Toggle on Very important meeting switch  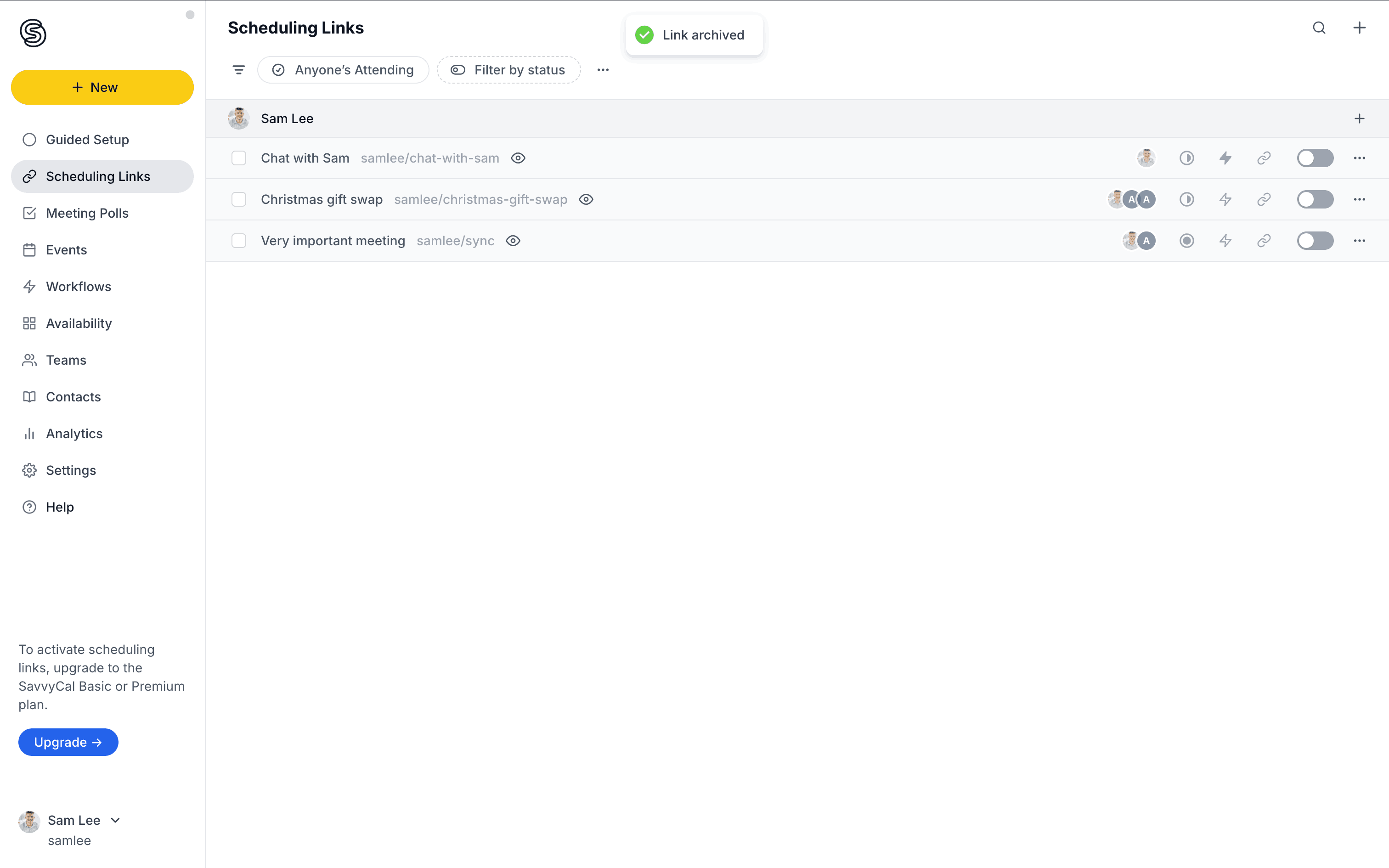tap(1315, 241)
